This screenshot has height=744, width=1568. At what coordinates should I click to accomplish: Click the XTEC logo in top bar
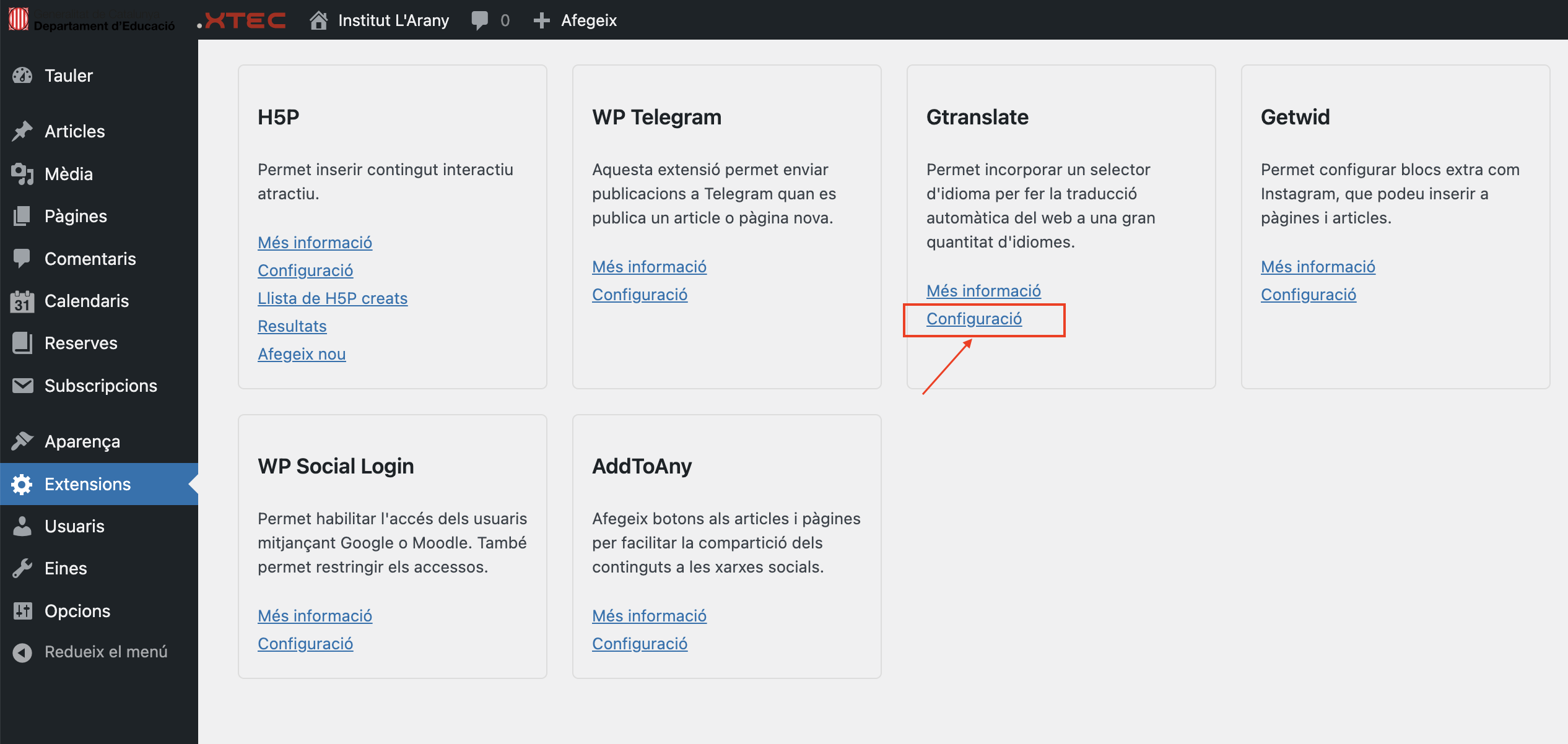click(243, 20)
